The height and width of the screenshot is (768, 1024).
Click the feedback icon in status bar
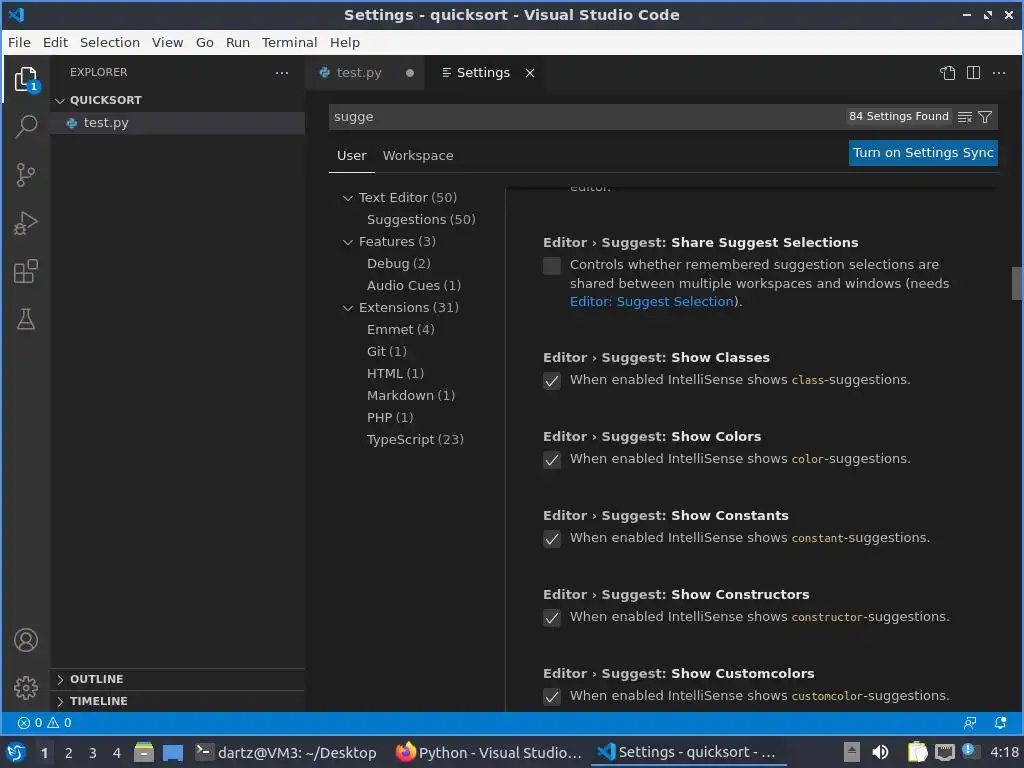pyautogui.click(x=970, y=722)
